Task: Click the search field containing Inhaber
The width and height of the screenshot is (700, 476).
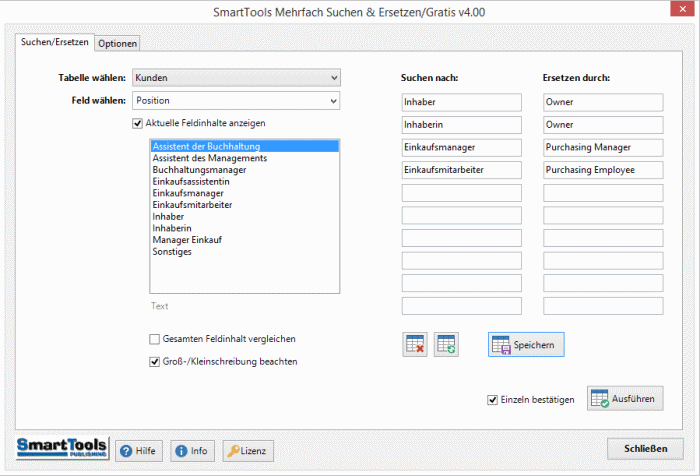Action: [462, 102]
